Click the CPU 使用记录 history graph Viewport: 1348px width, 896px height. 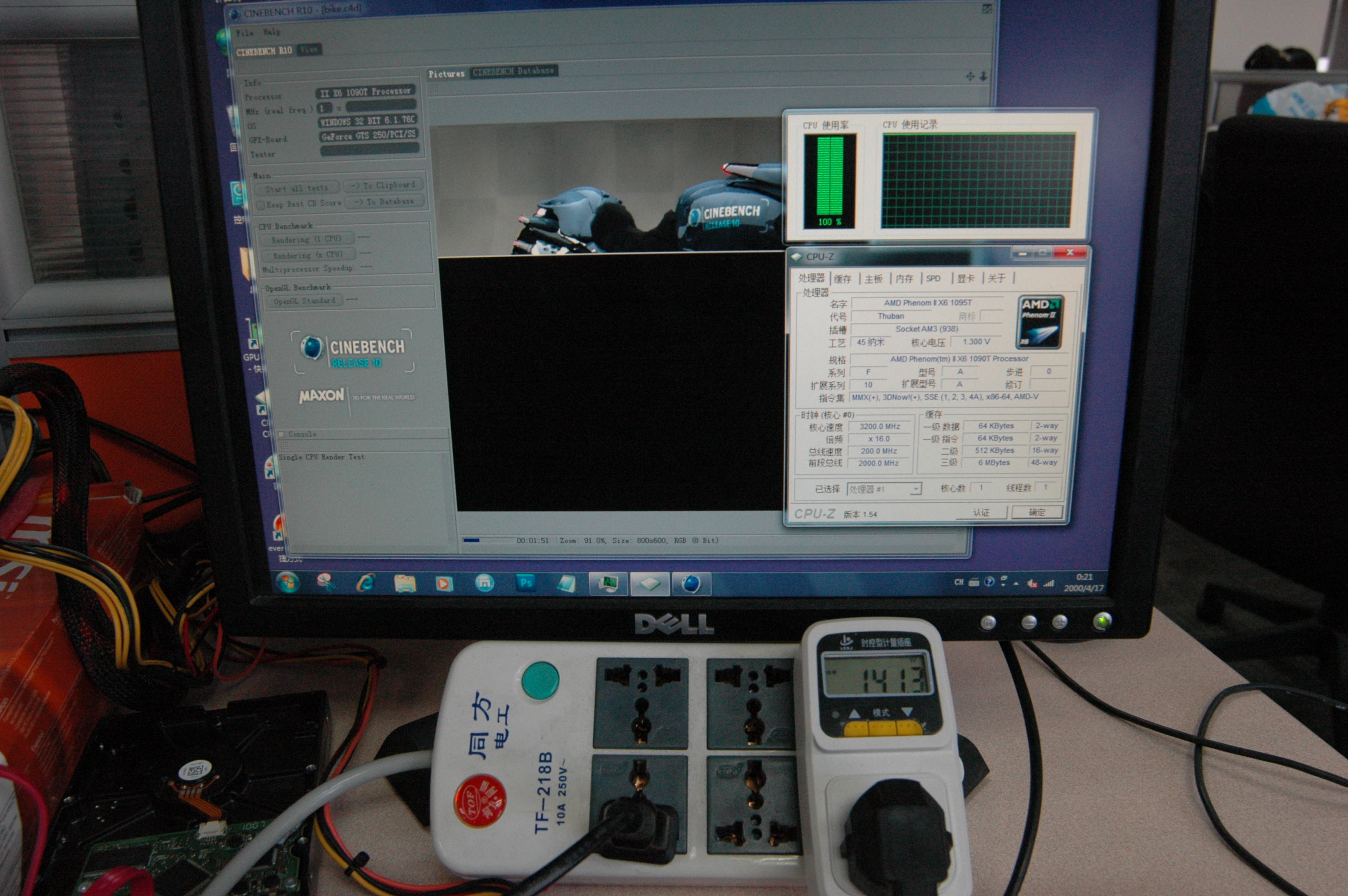point(978,181)
